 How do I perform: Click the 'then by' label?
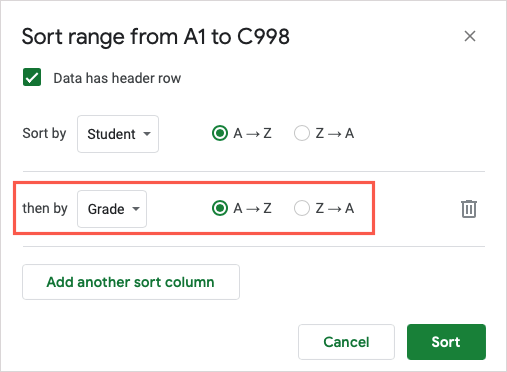pyautogui.click(x=45, y=209)
